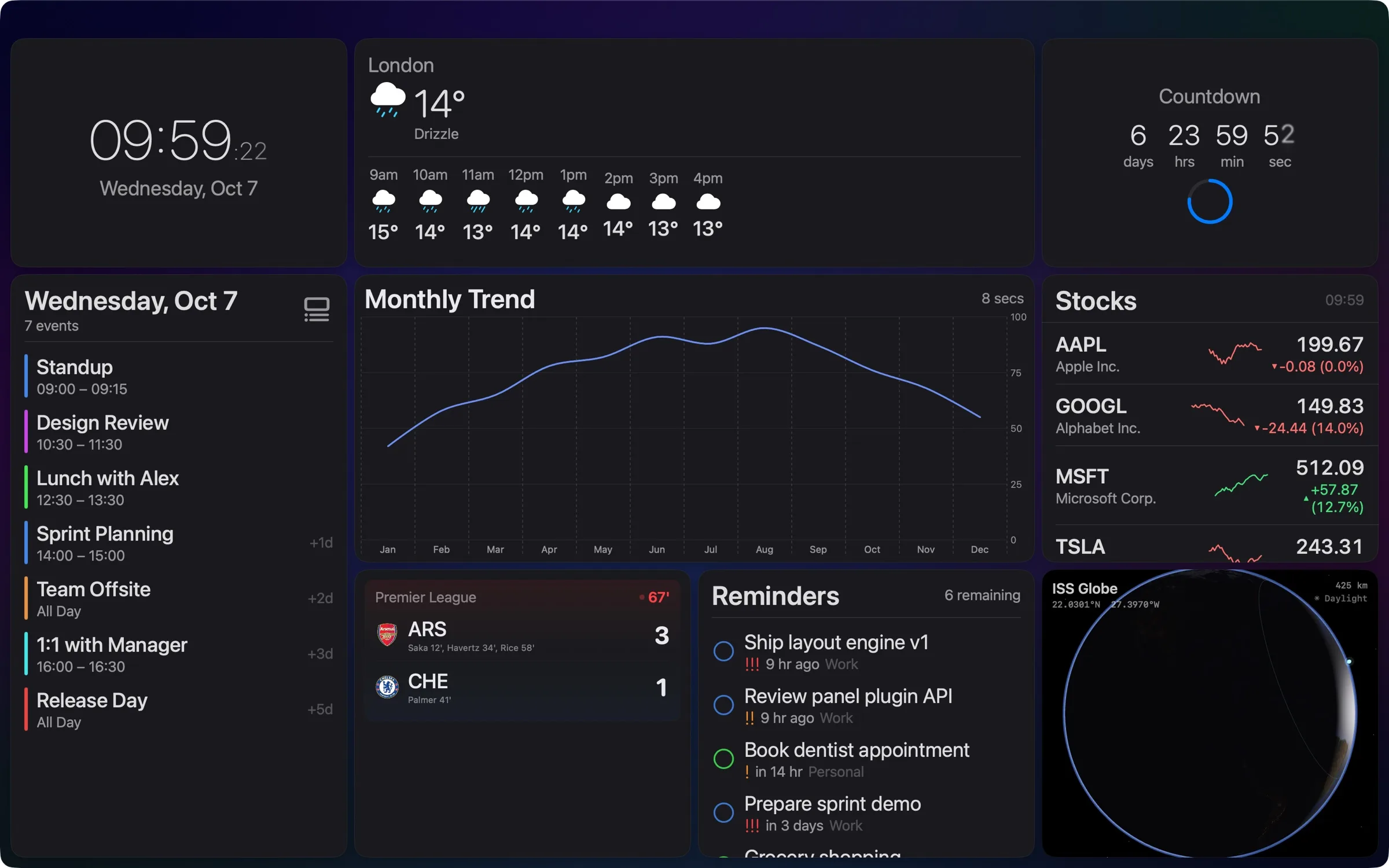The width and height of the screenshot is (1389, 868).
Task: Open the Lunch with Alex event
Action: point(179,488)
